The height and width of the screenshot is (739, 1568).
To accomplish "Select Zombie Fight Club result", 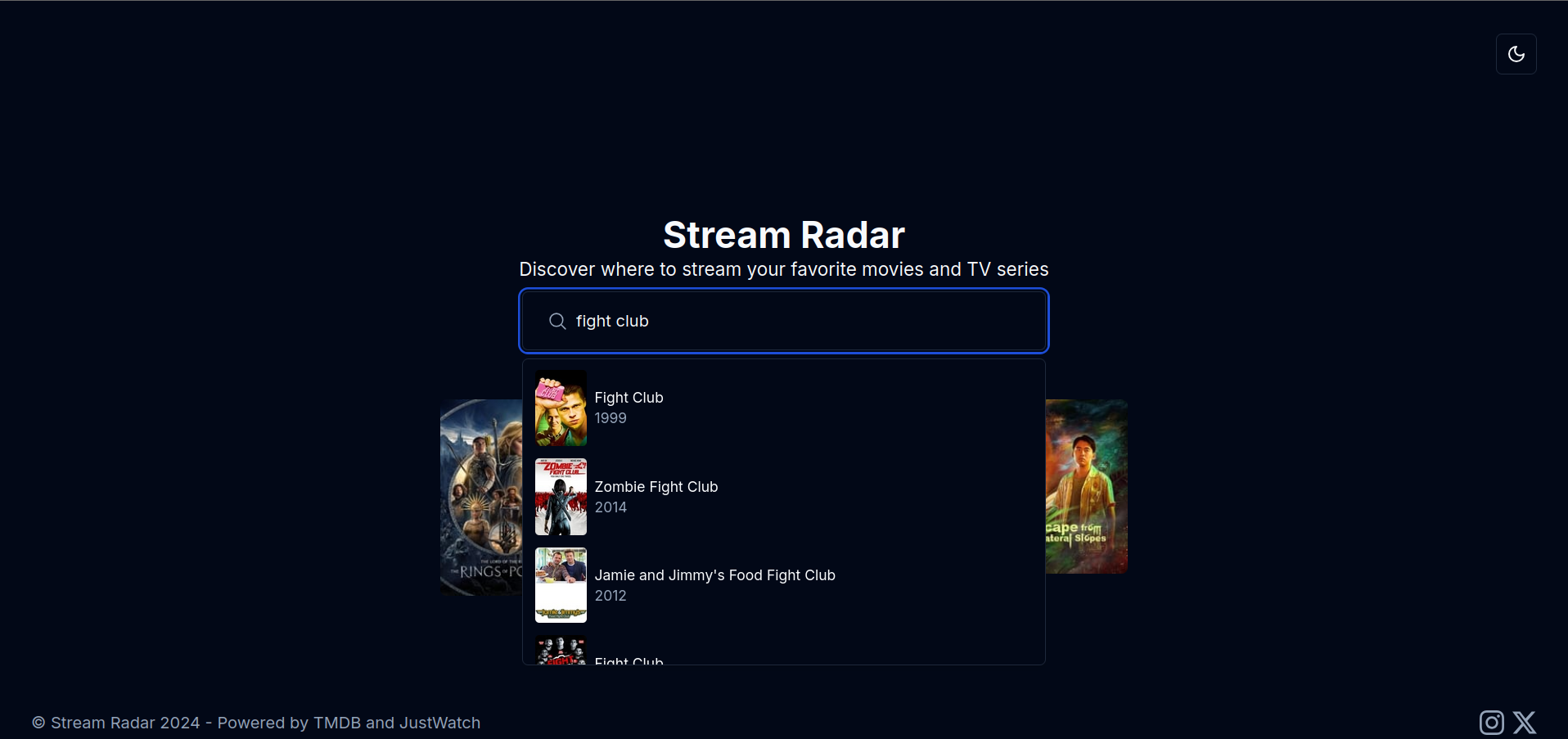I will click(x=783, y=497).
